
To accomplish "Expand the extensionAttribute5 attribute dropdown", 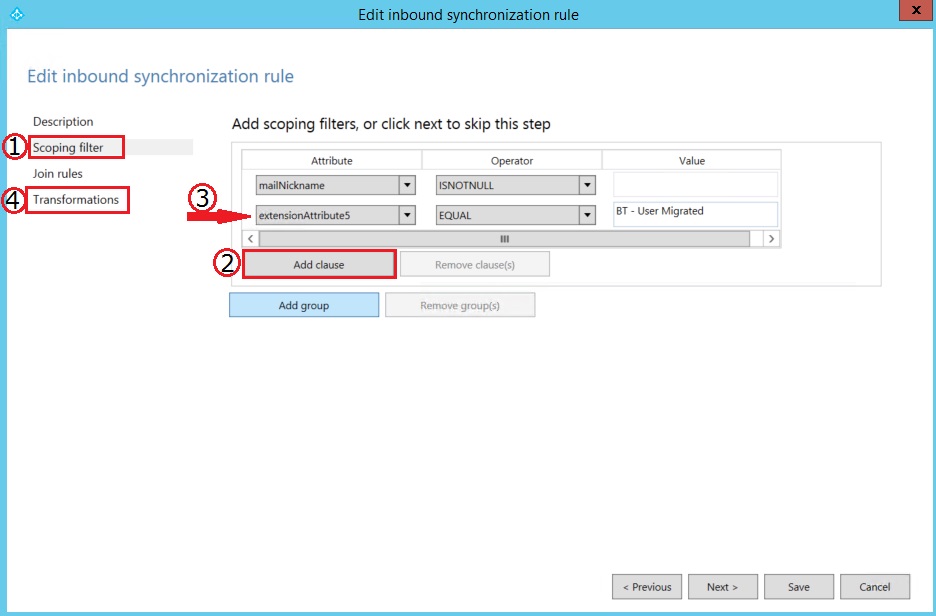I will click(x=407, y=215).
